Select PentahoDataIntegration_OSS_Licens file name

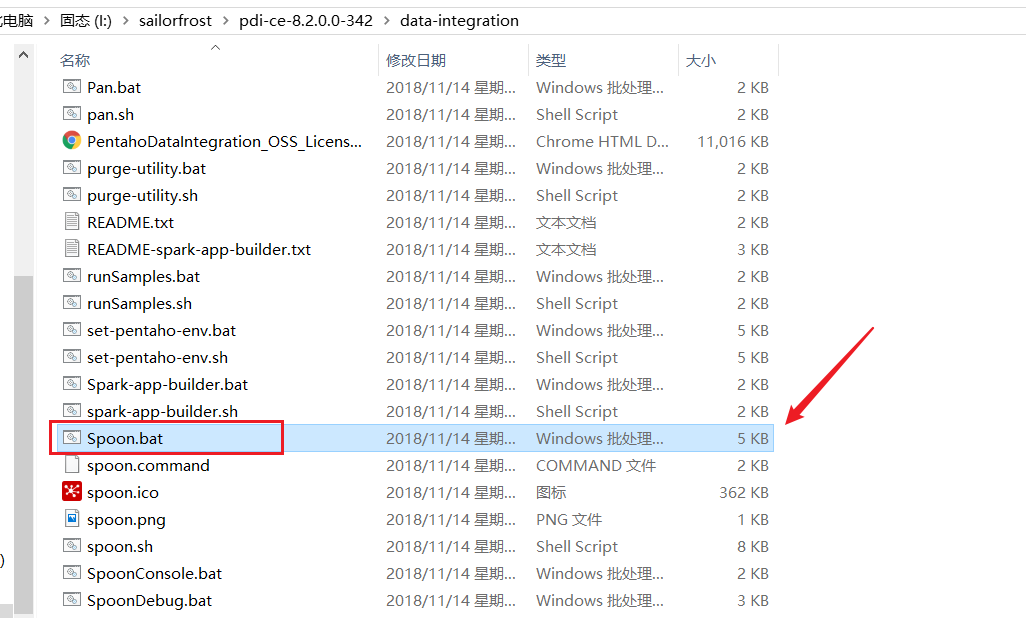224,141
